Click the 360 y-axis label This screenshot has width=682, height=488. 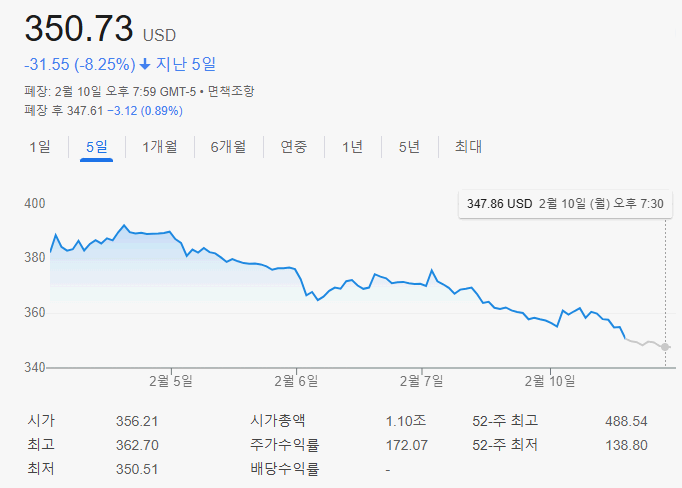click(35, 312)
